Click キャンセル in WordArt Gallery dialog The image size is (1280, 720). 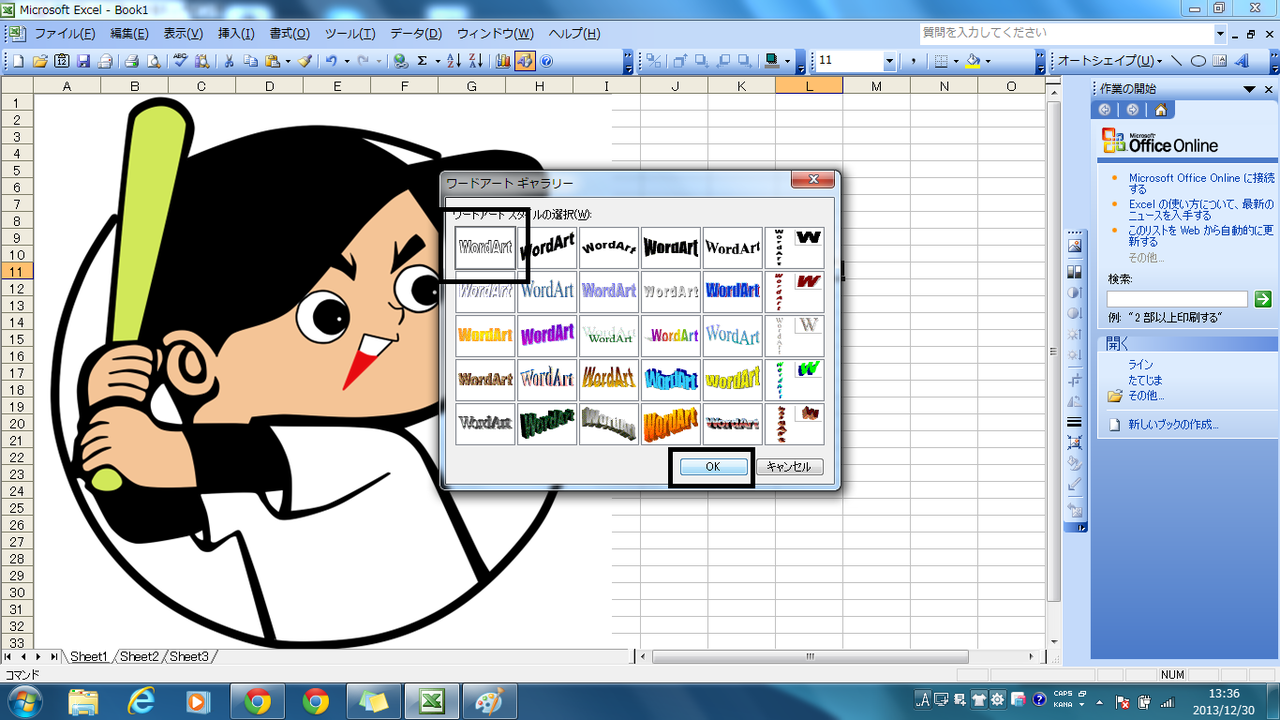click(x=789, y=467)
